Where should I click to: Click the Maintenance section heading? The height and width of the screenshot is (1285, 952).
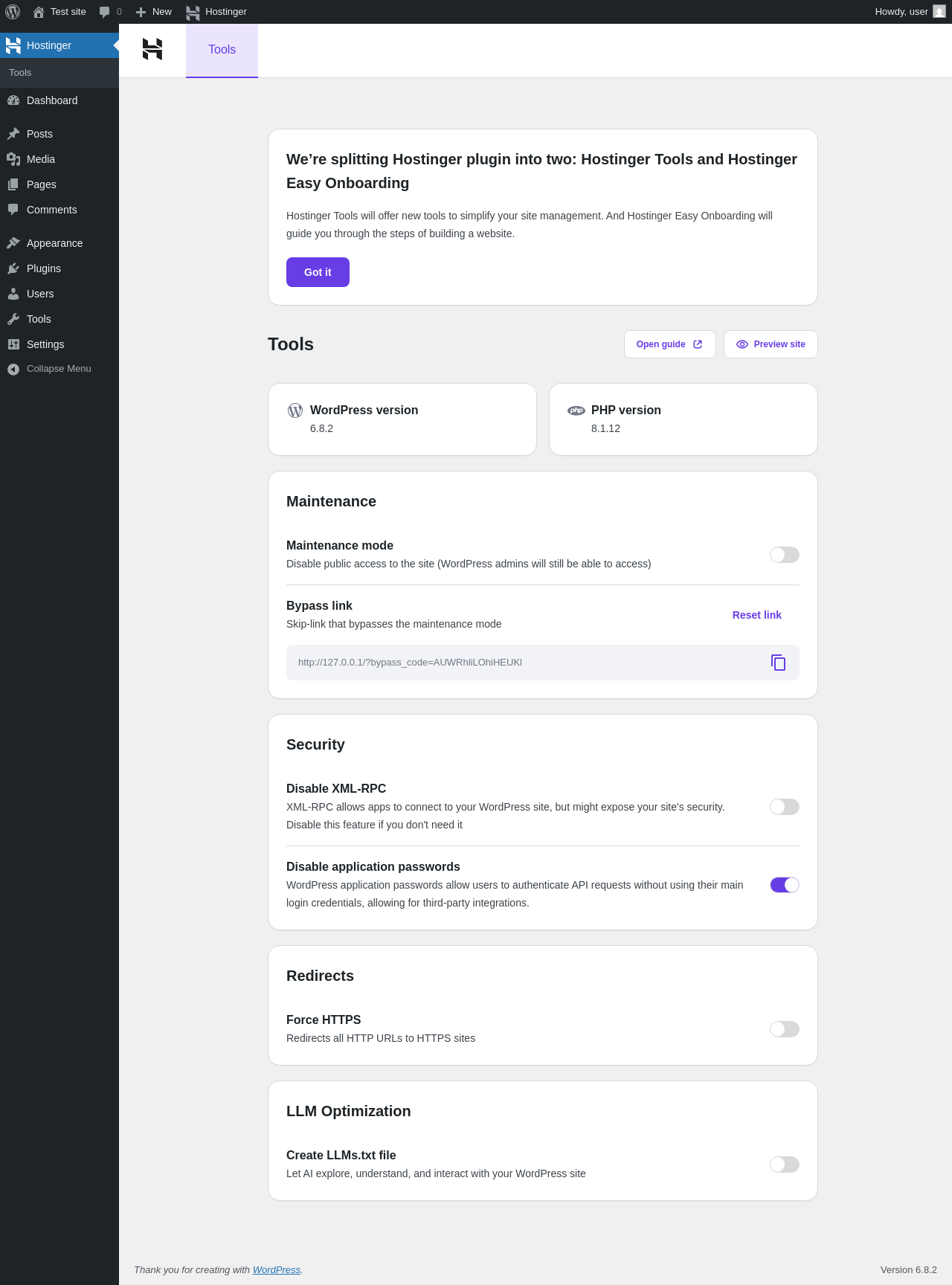331,501
